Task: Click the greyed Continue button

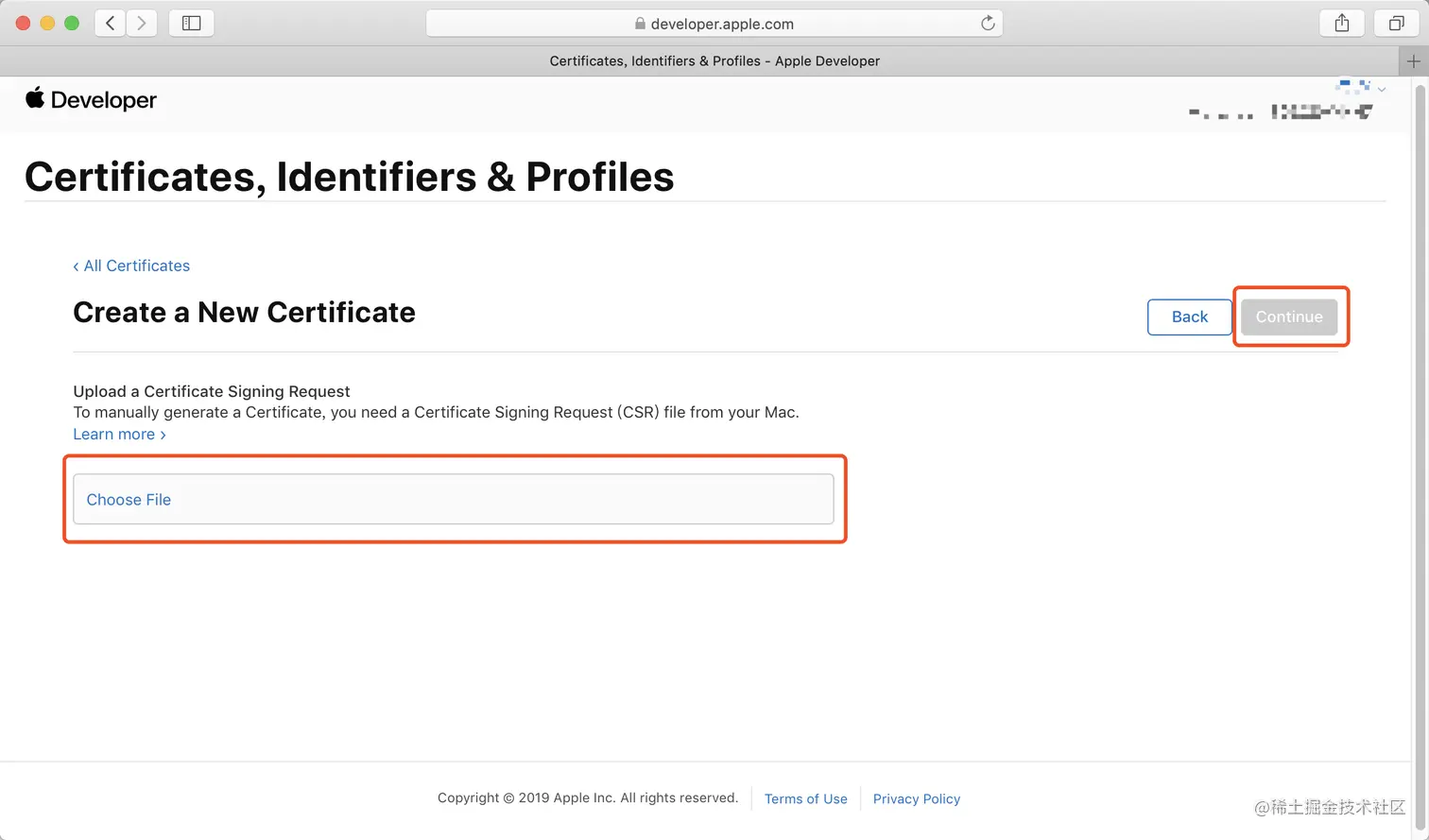Action: (x=1289, y=317)
